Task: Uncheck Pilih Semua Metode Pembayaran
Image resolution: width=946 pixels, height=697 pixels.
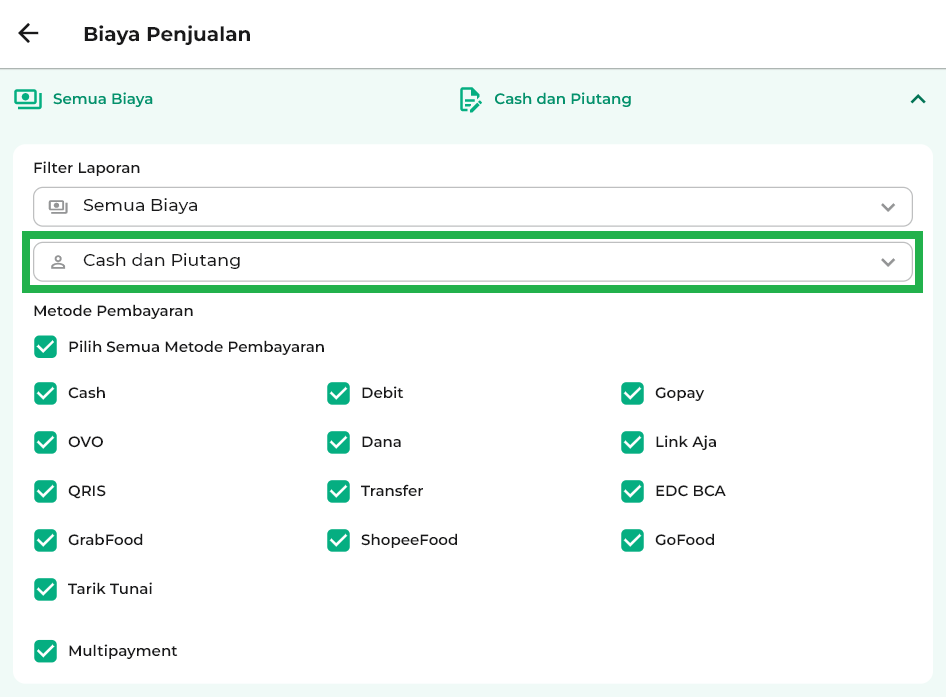Action: tap(45, 347)
